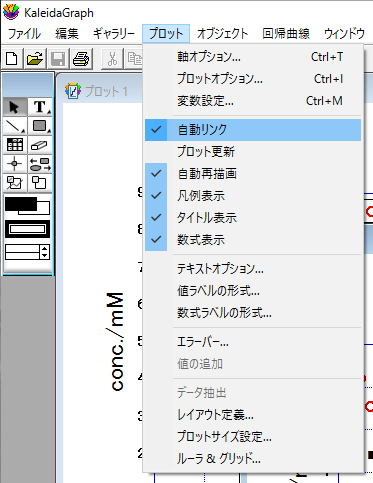Open the ウィンドウ menu
This screenshot has width=373, height=483.
[x=345, y=34]
